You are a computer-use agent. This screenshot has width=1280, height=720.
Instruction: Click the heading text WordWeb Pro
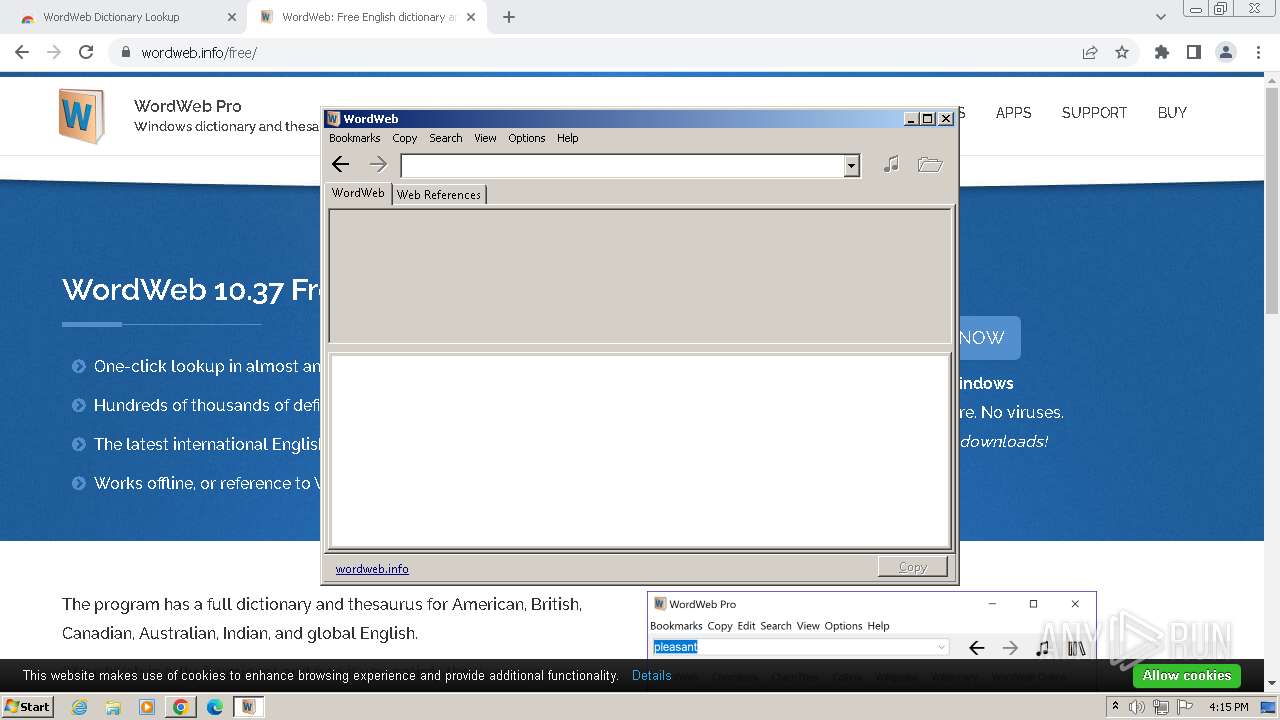pyautogui.click(x=188, y=106)
